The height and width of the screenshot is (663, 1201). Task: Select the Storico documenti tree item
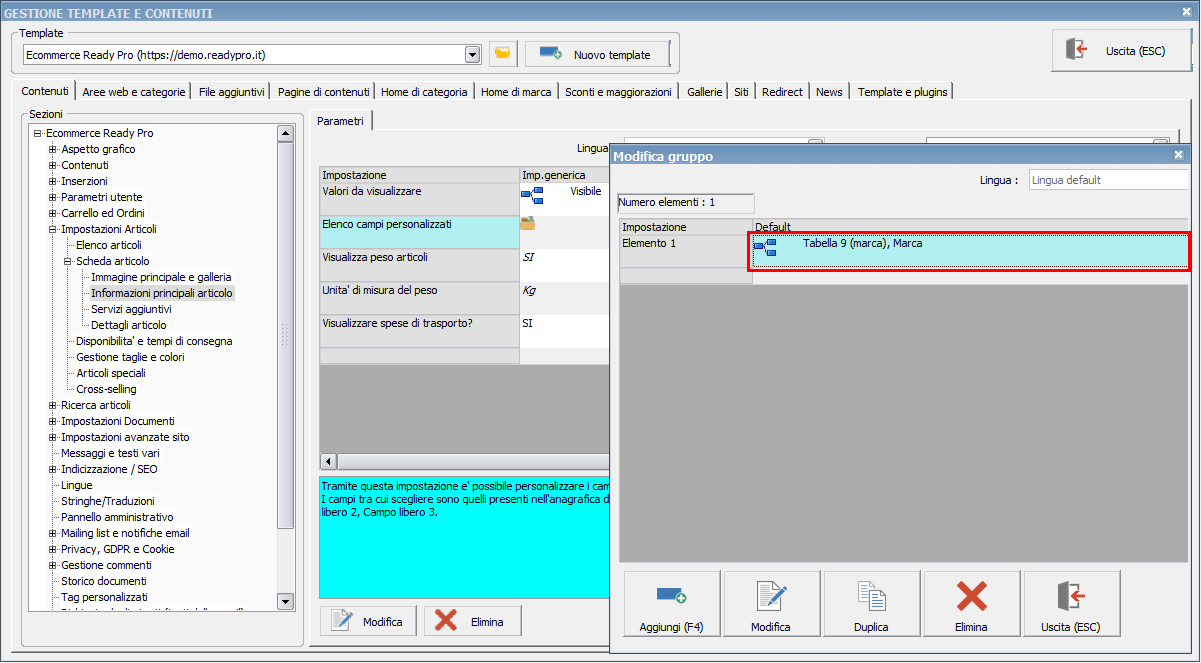tap(104, 581)
